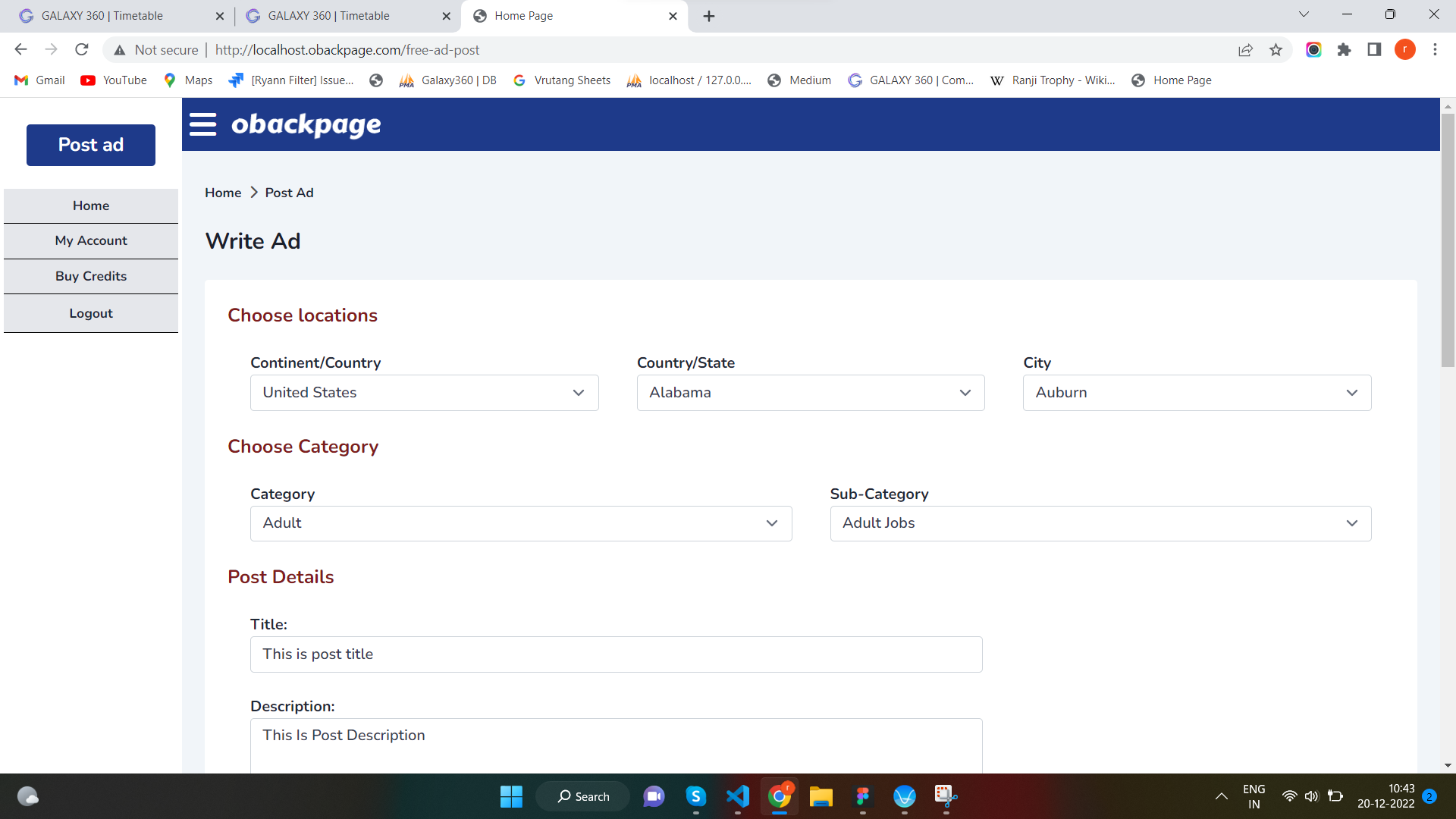Open the Category dropdown showing Adult

[521, 523]
